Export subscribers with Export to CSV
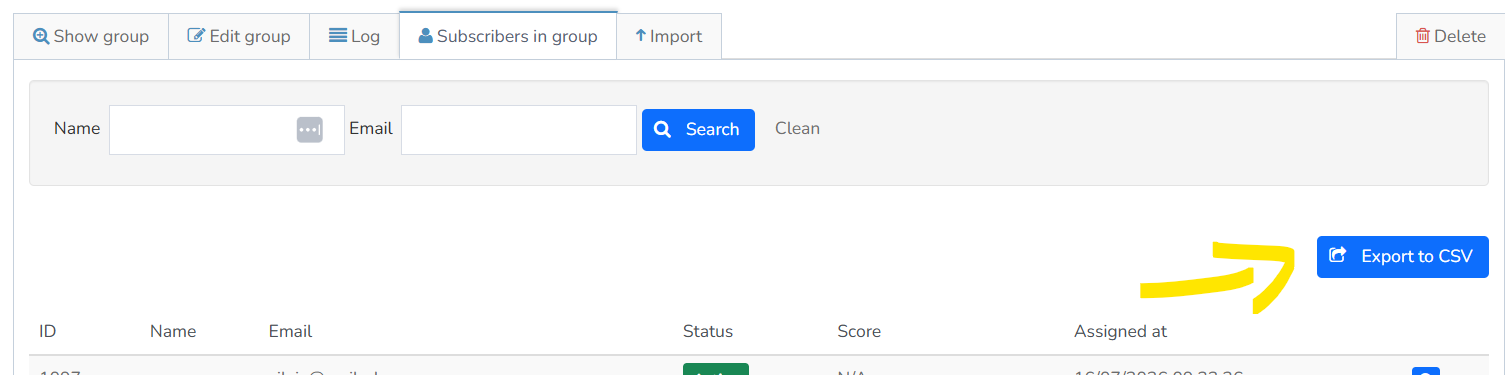Screen dimensions: 1505x375 coord(1403,257)
